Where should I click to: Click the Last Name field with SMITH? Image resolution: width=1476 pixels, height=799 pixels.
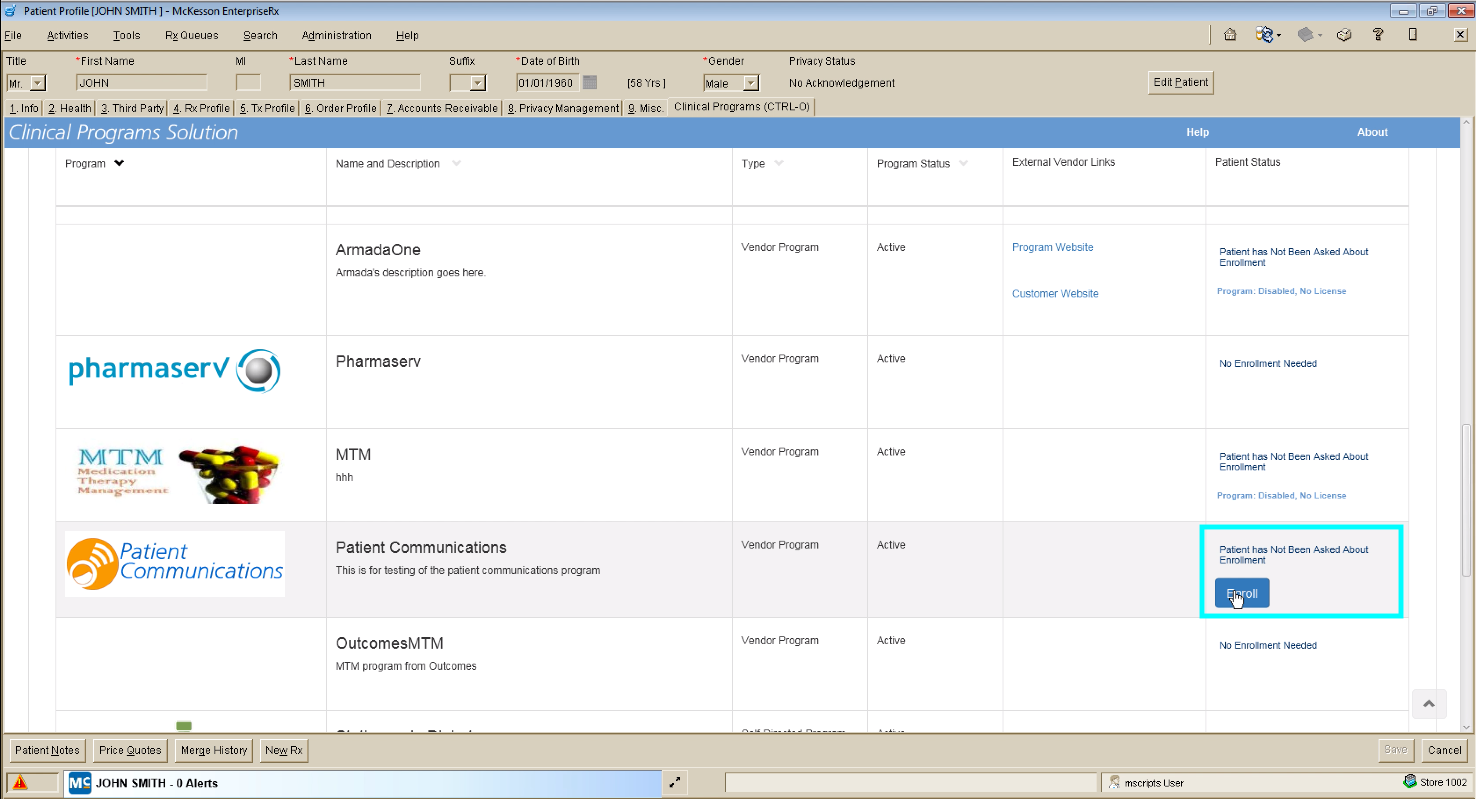point(355,83)
